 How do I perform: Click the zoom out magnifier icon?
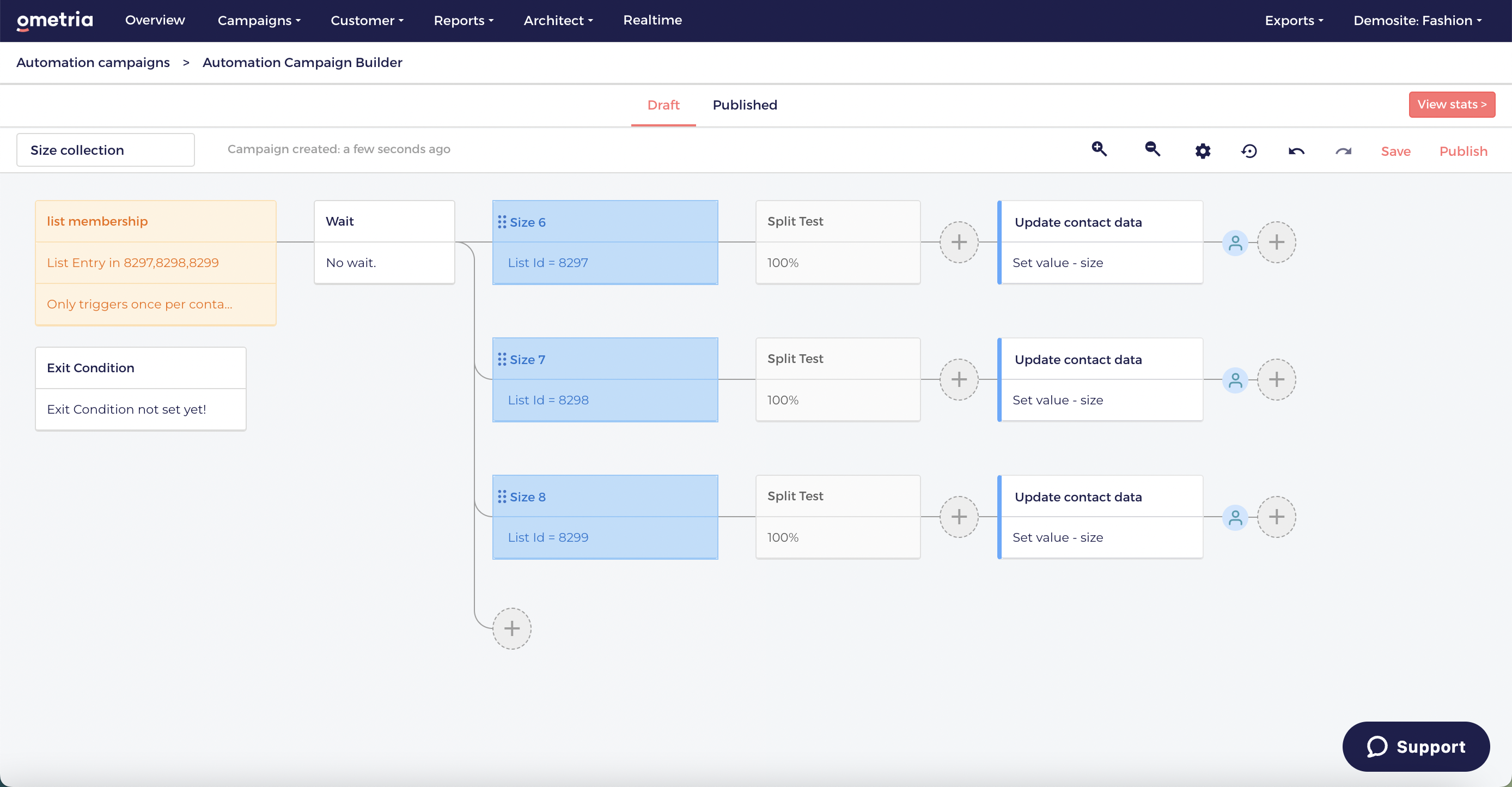(1153, 149)
